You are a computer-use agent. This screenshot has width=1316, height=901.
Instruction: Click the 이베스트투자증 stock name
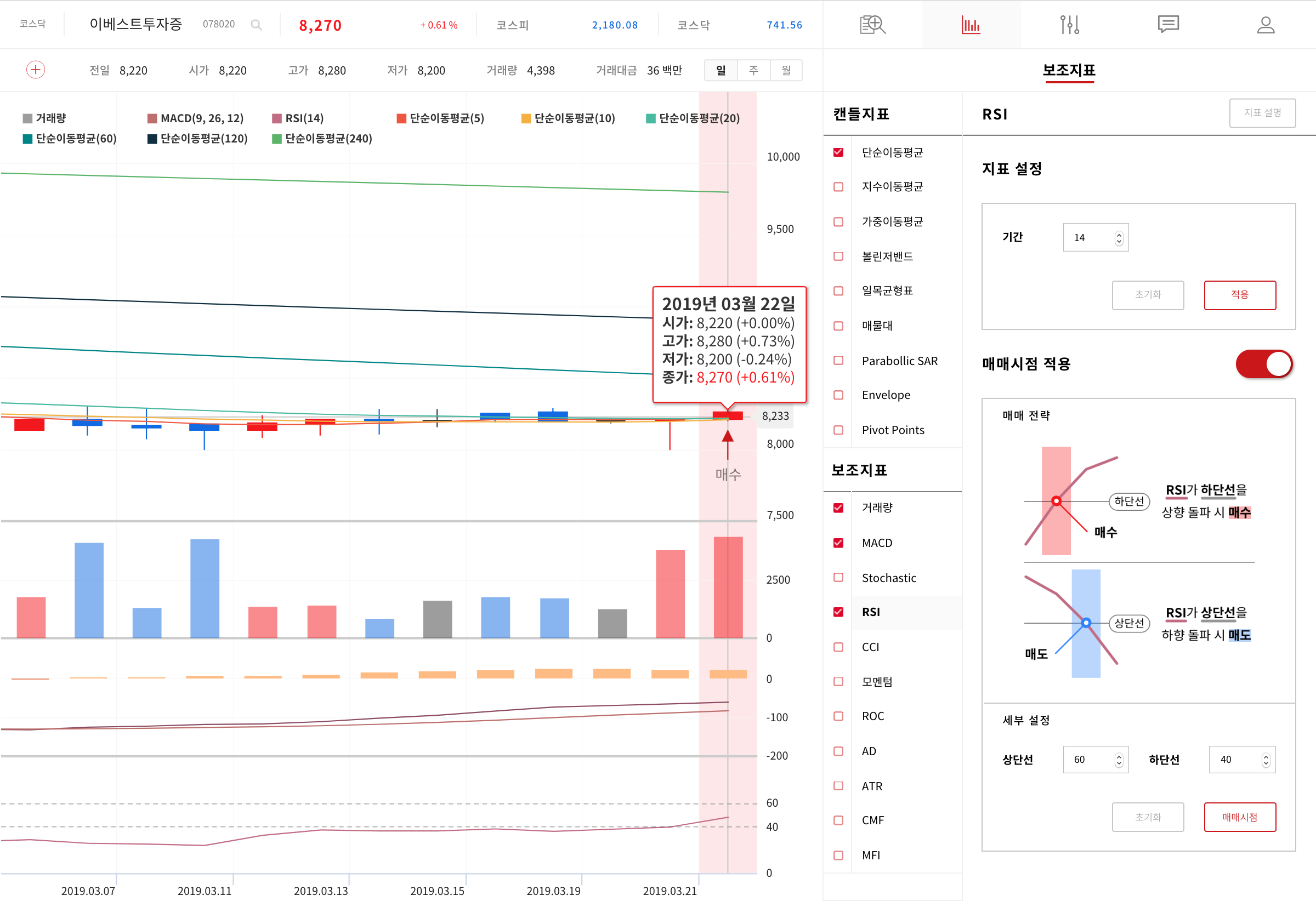pos(136,24)
